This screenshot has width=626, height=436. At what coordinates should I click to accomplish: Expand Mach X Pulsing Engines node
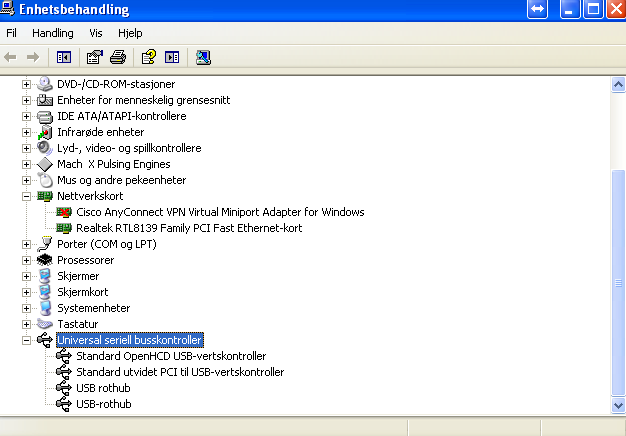(26, 164)
